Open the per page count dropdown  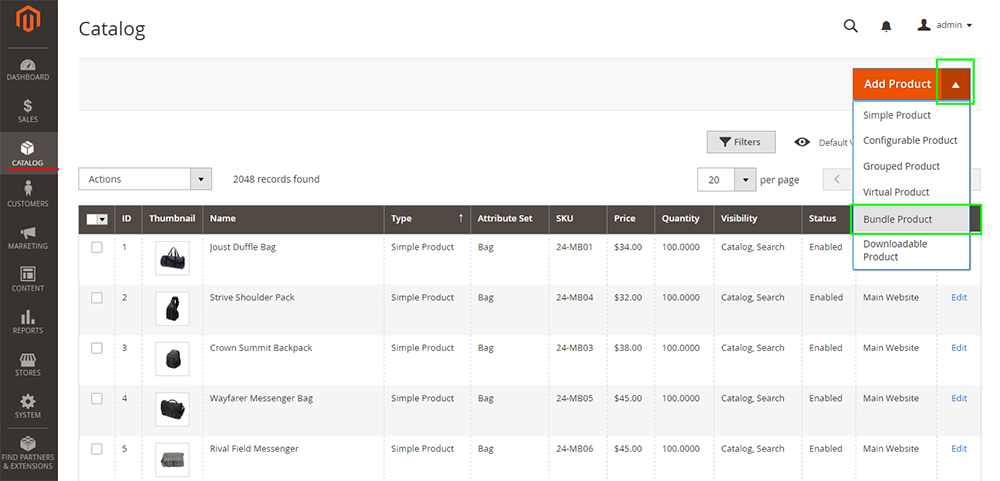[x=745, y=180]
